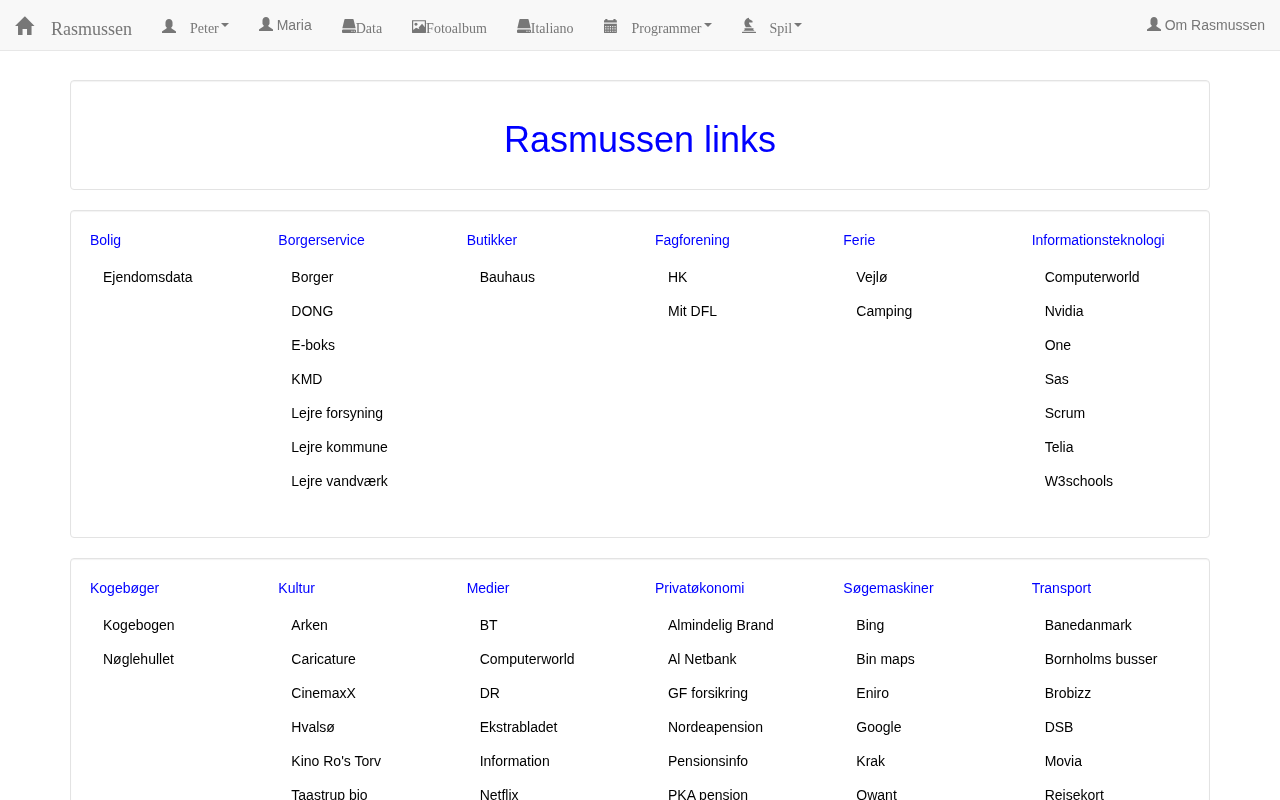The image size is (1280, 800).
Task: Click the user icon beside Om Rasmussen
Action: [x=1154, y=25]
